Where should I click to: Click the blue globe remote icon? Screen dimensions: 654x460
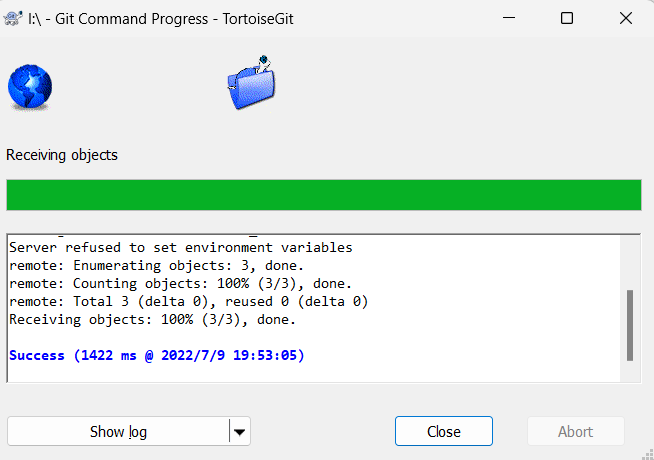(x=30, y=87)
